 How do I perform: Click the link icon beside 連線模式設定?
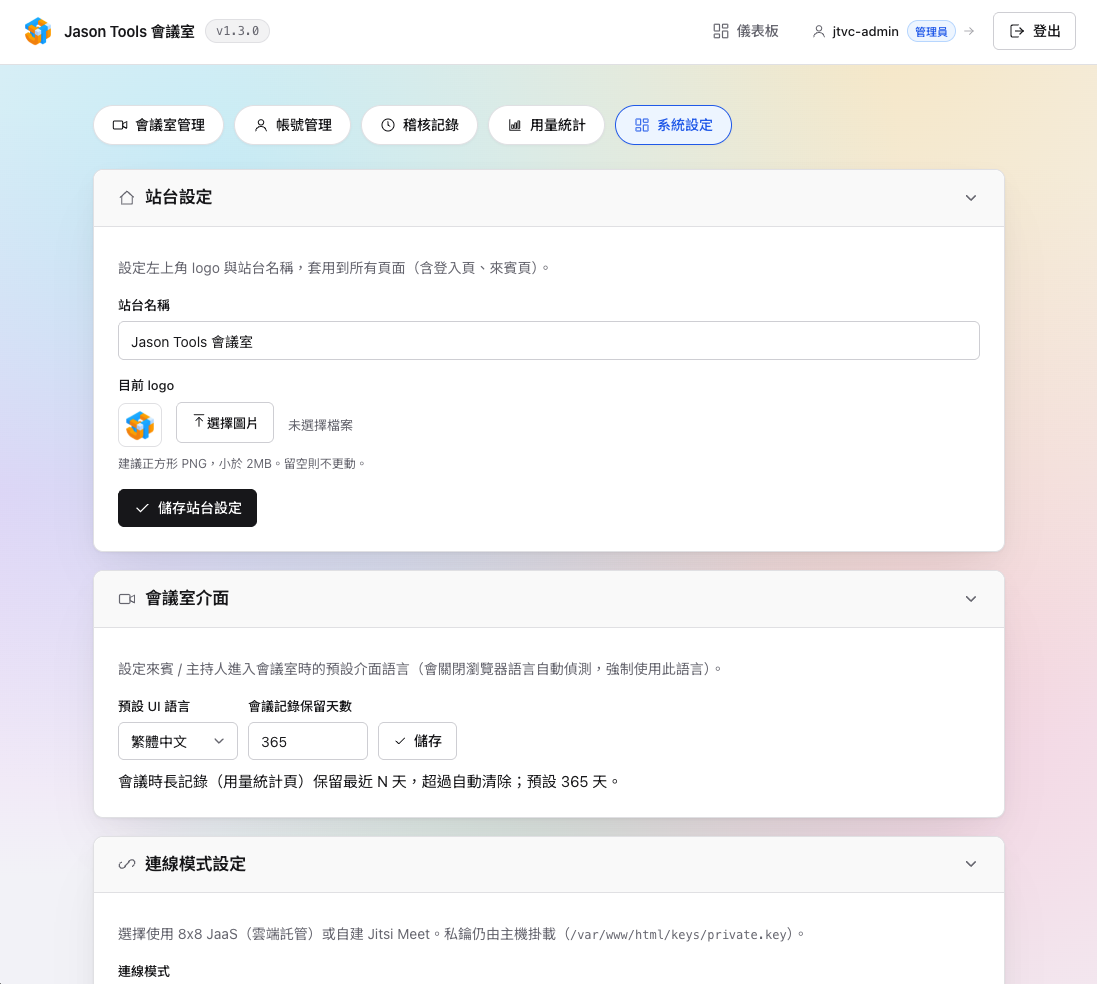coord(127,864)
